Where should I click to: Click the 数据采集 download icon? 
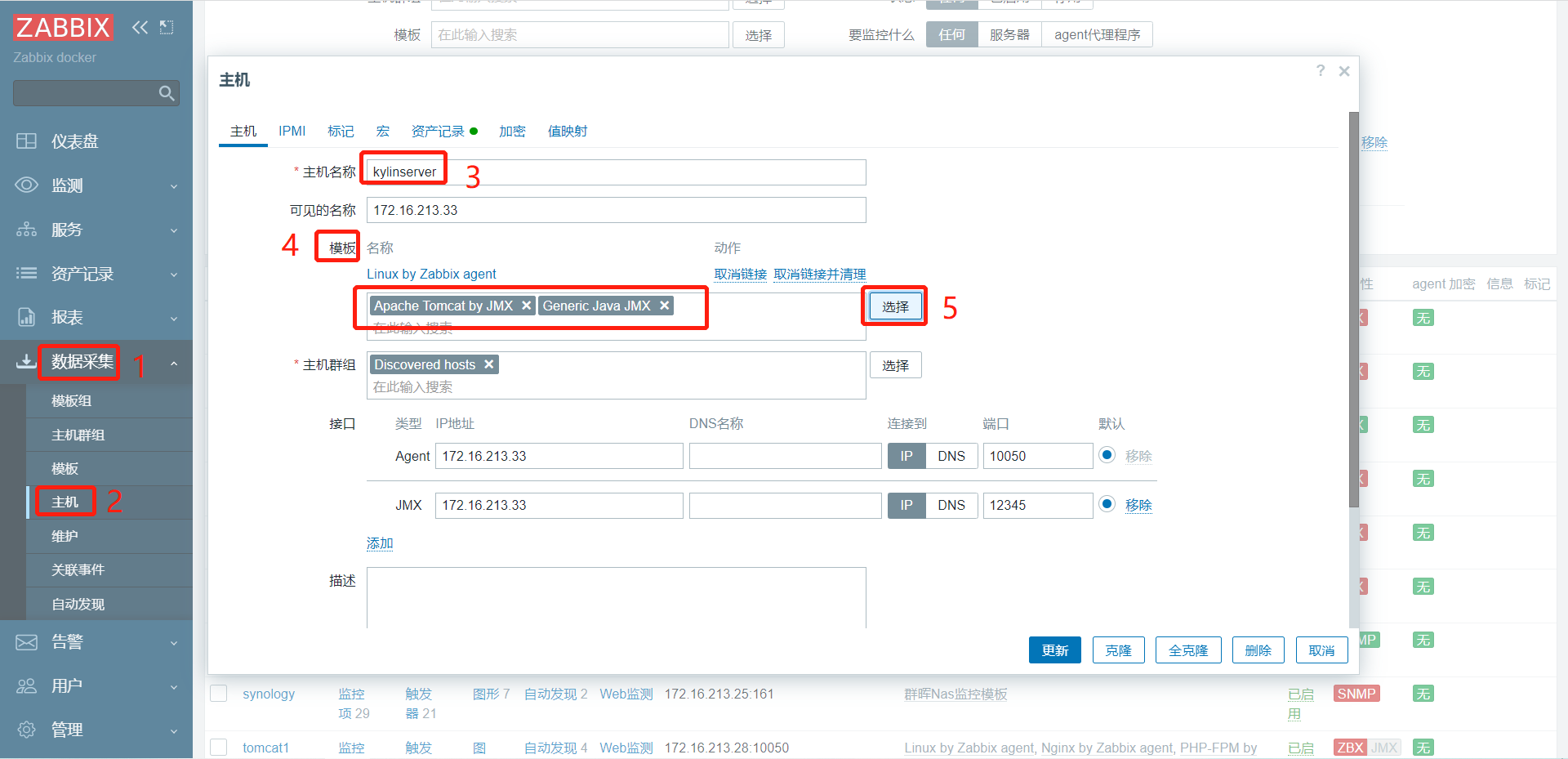pyautogui.click(x=26, y=361)
